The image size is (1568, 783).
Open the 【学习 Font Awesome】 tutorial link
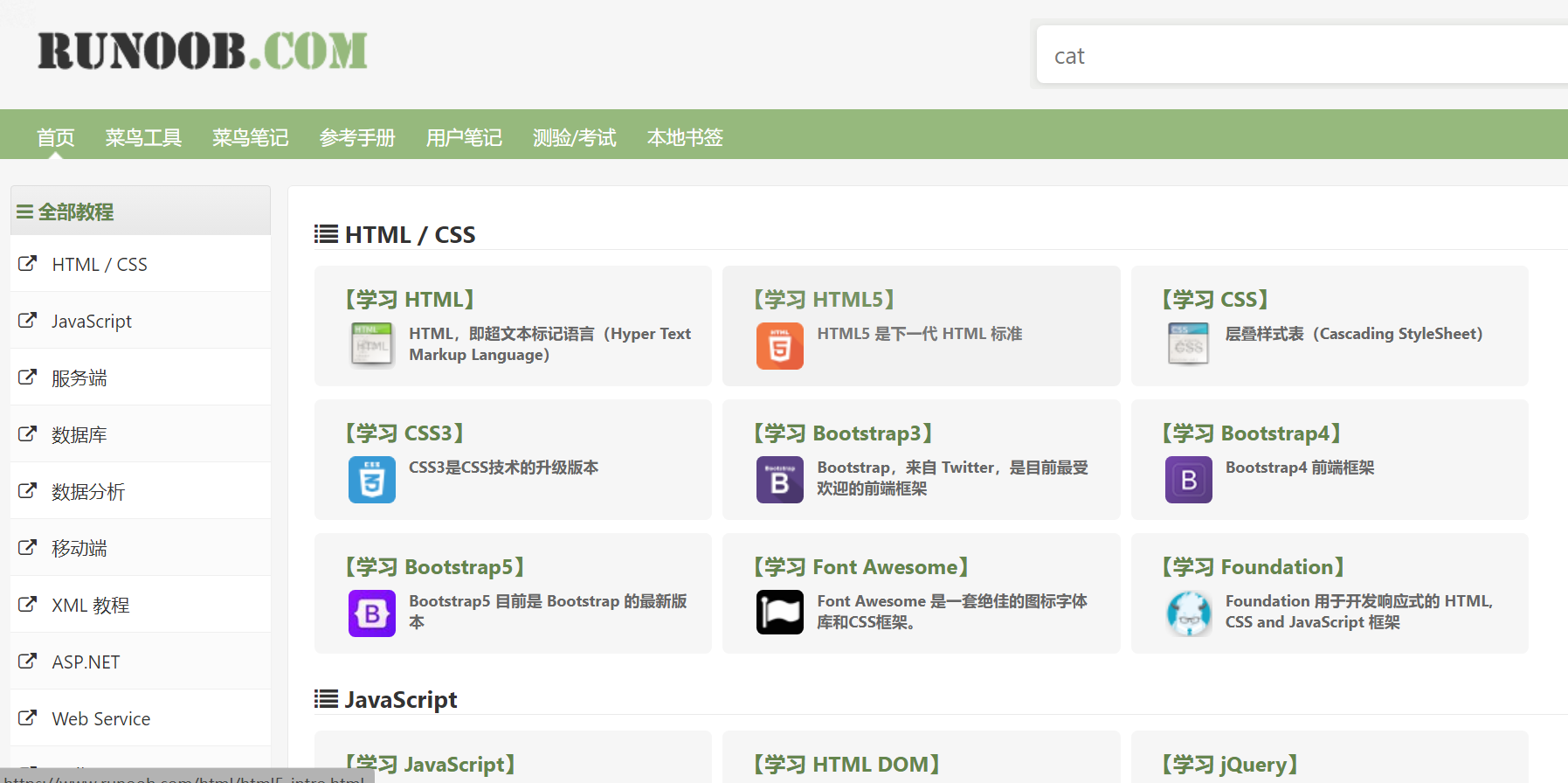(861, 567)
